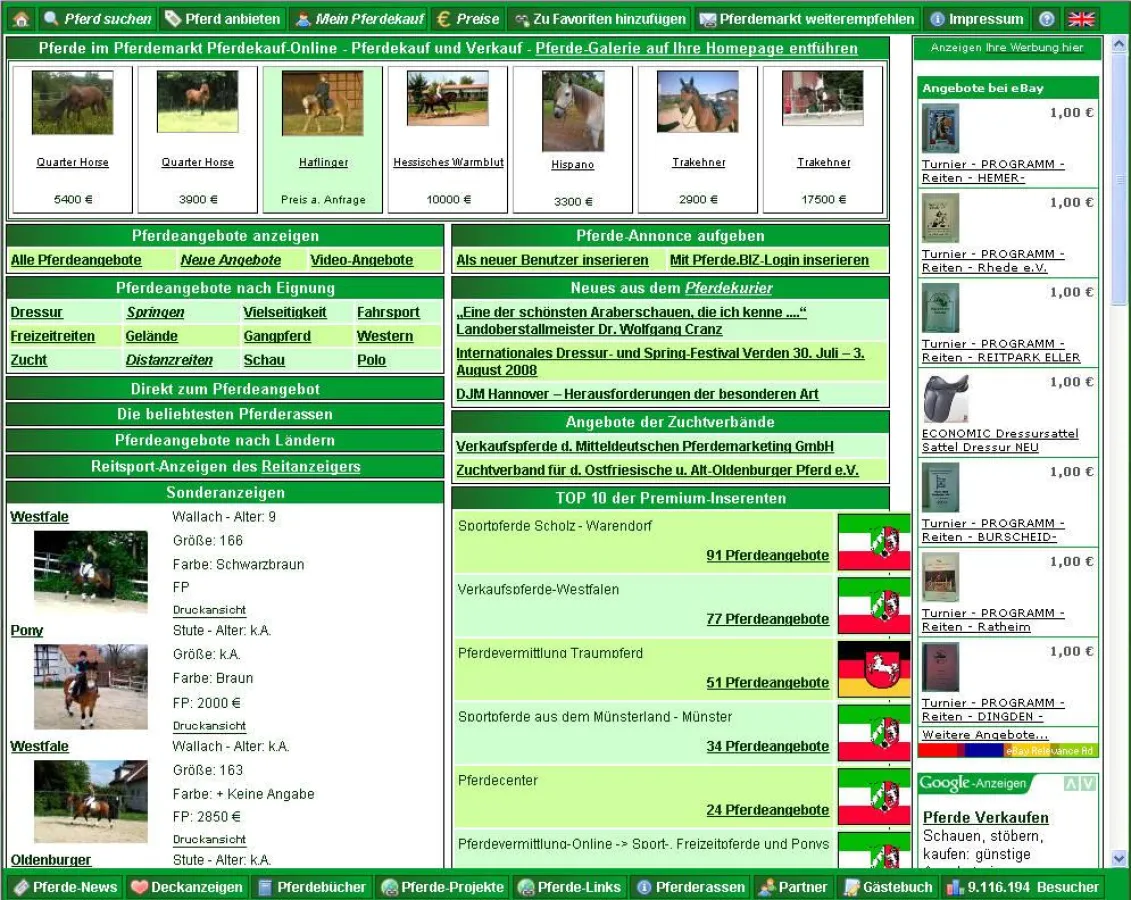Switch language via the British flag icon
Viewport: 1131px width, 900px height.
pos(1081,19)
